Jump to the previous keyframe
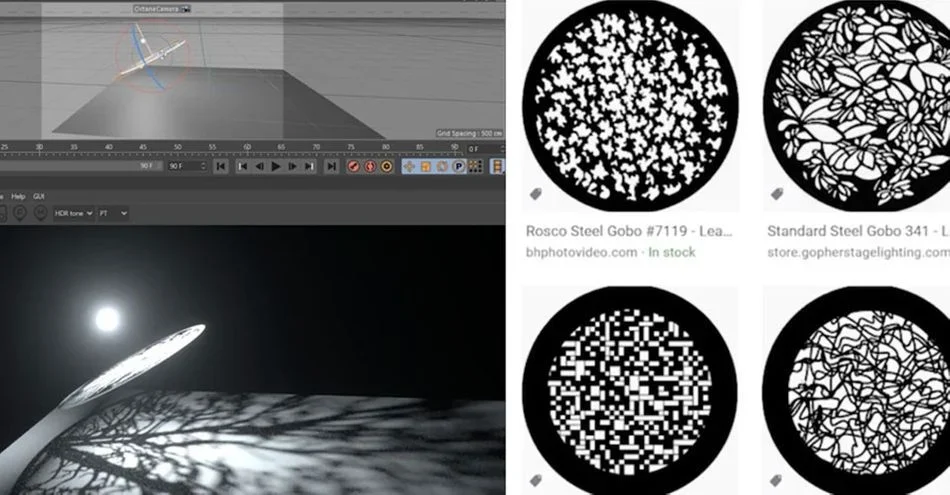 [243, 166]
